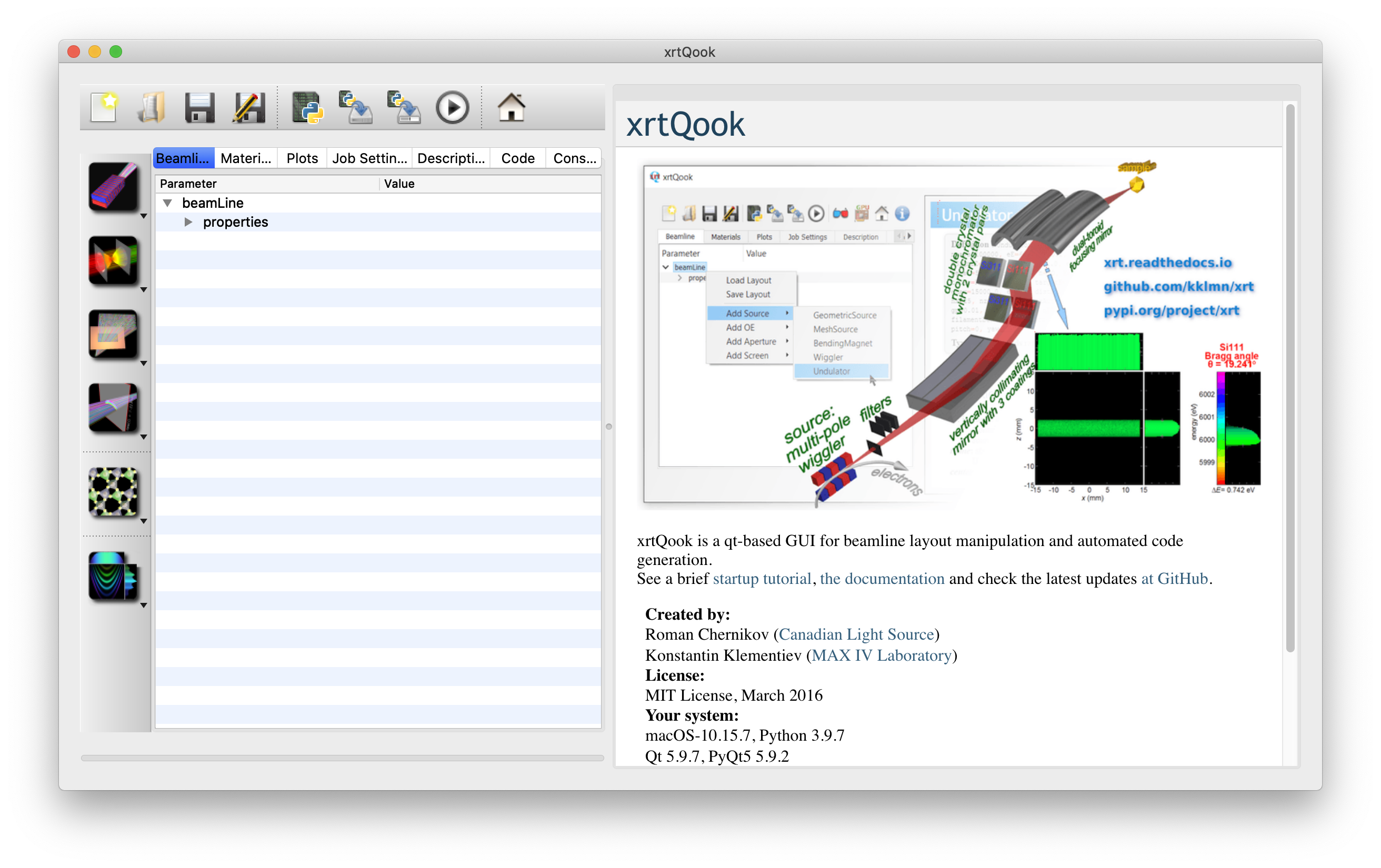Click Python save-as icon beside the Run button

pos(404,107)
